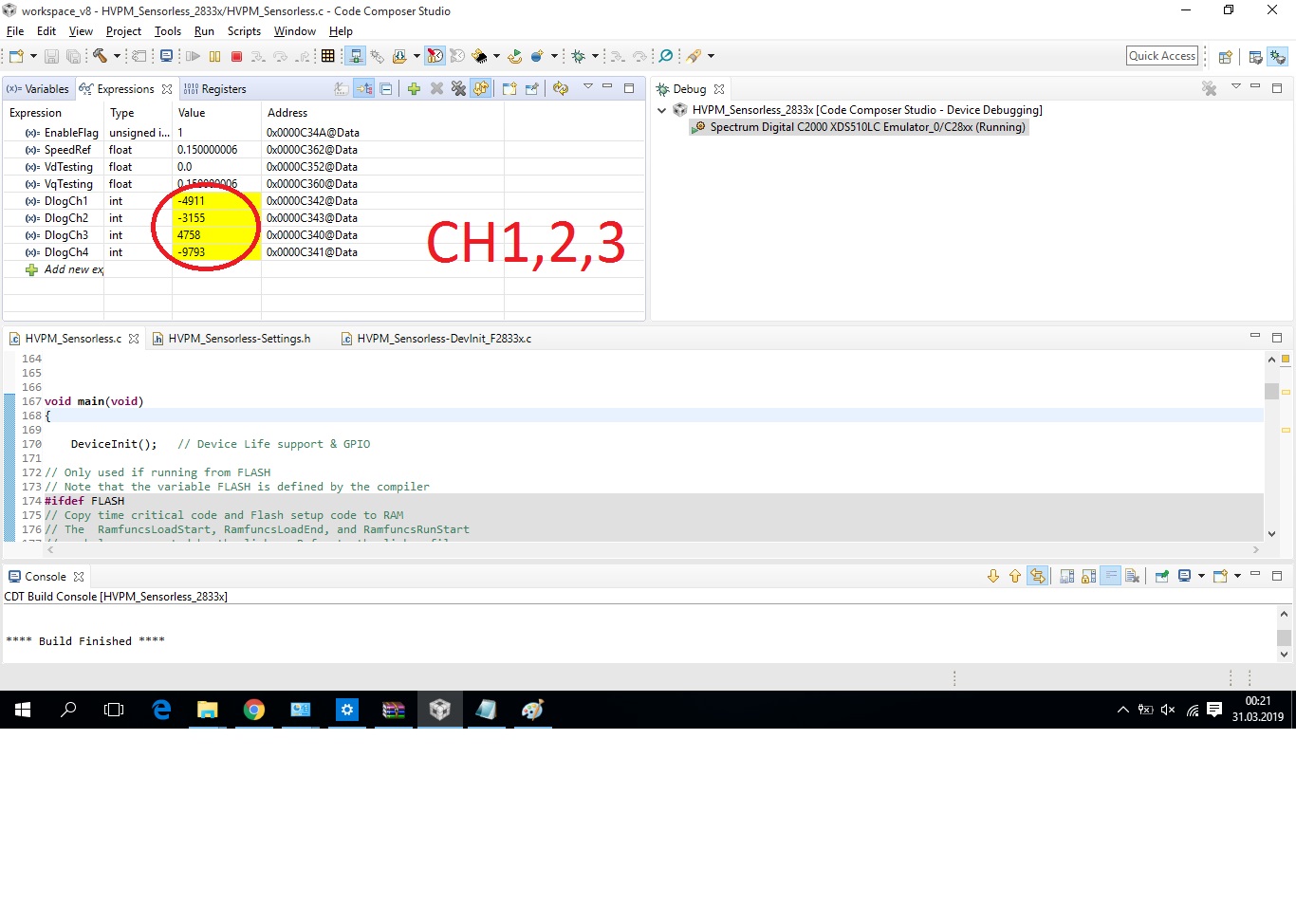This screenshot has height=924, width=1296.
Task: Build the project with the hammer icon
Action: click(101, 56)
